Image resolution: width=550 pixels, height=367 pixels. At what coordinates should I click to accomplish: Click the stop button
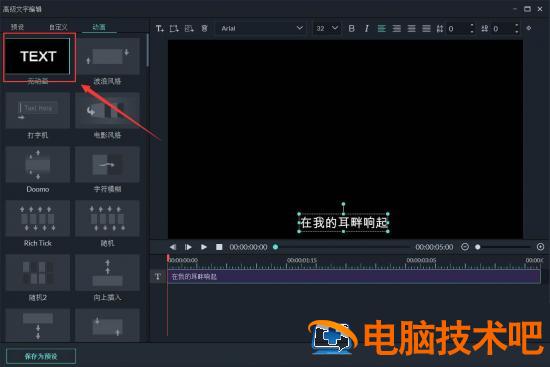219,247
